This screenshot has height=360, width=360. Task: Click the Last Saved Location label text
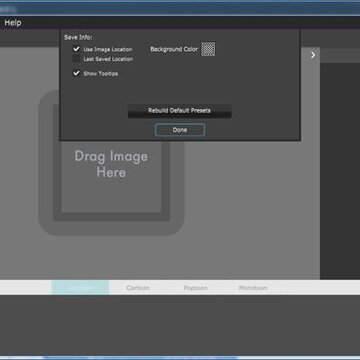click(108, 59)
